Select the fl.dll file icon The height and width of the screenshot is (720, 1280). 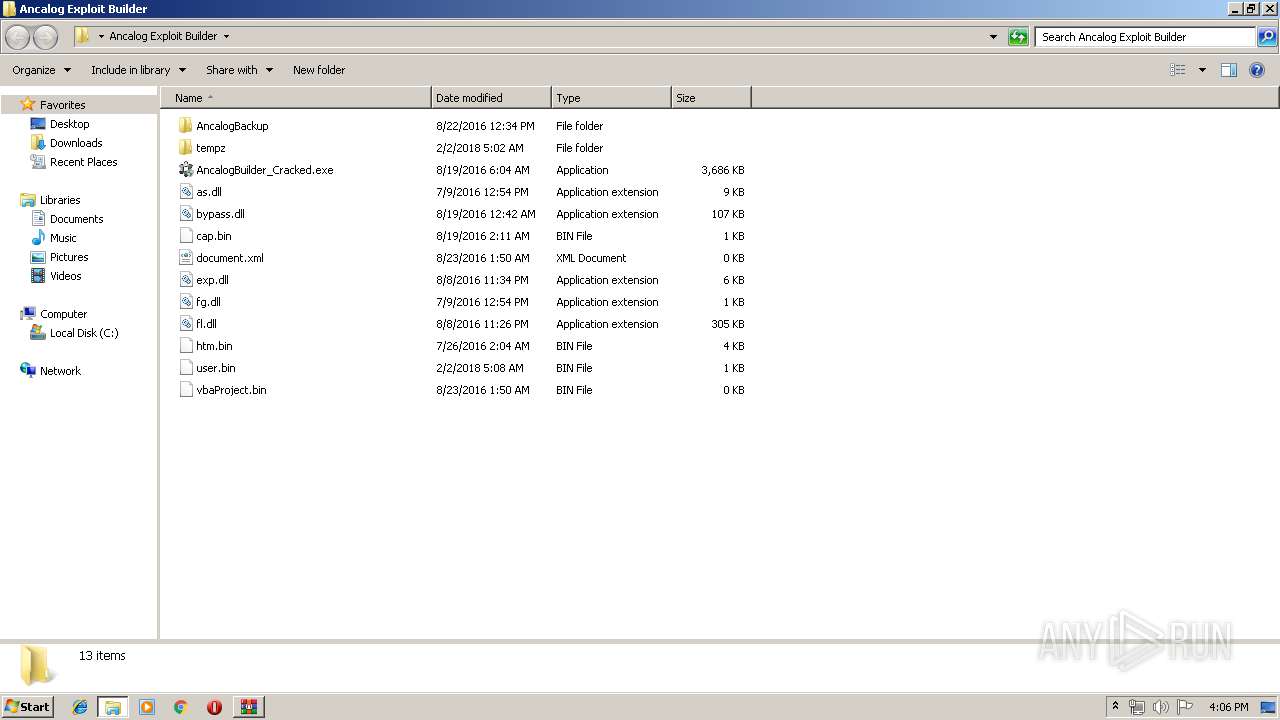185,324
